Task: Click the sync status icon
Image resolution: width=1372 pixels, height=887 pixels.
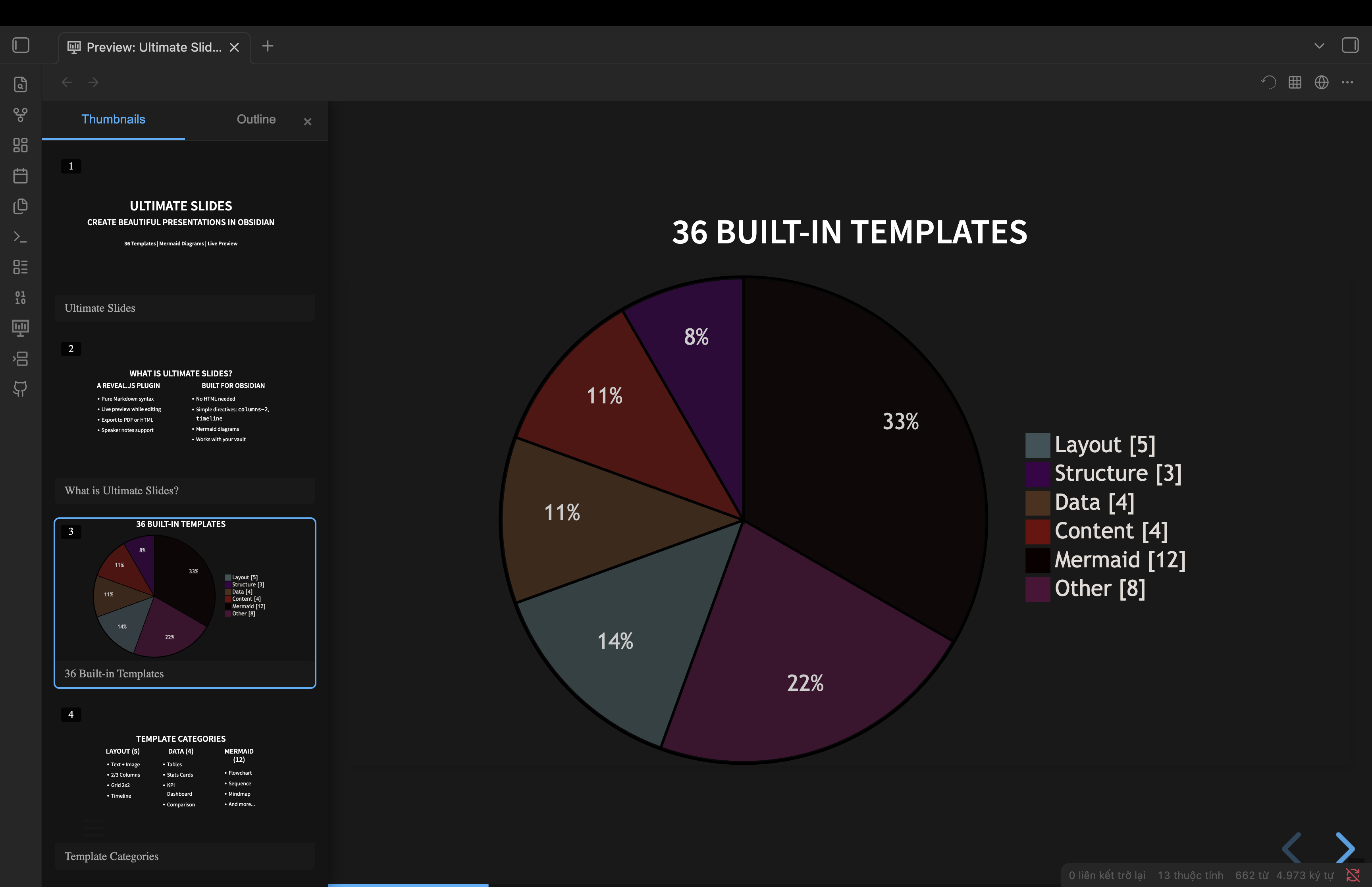Action: [x=1353, y=875]
